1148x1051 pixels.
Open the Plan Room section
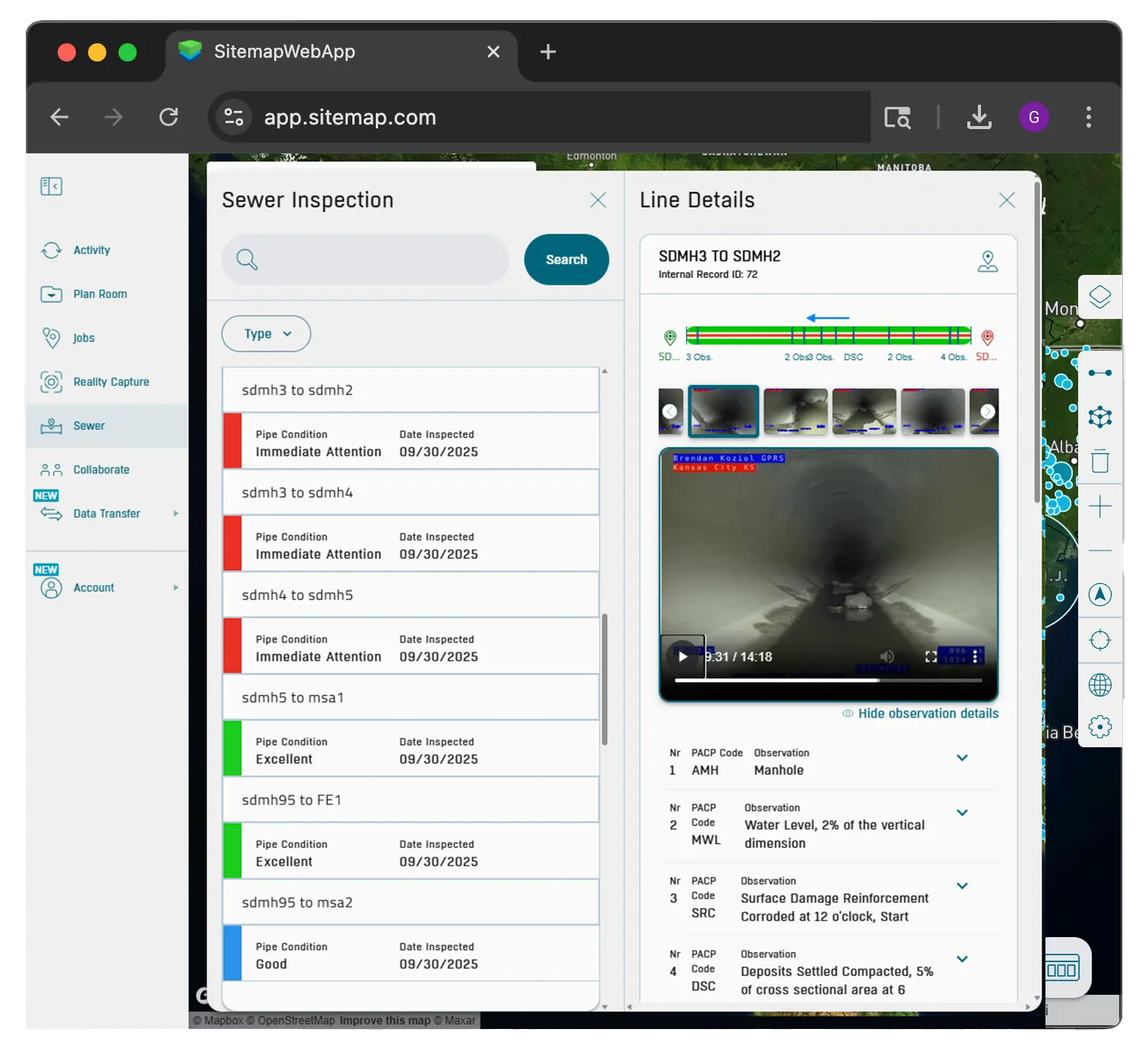pos(99,294)
